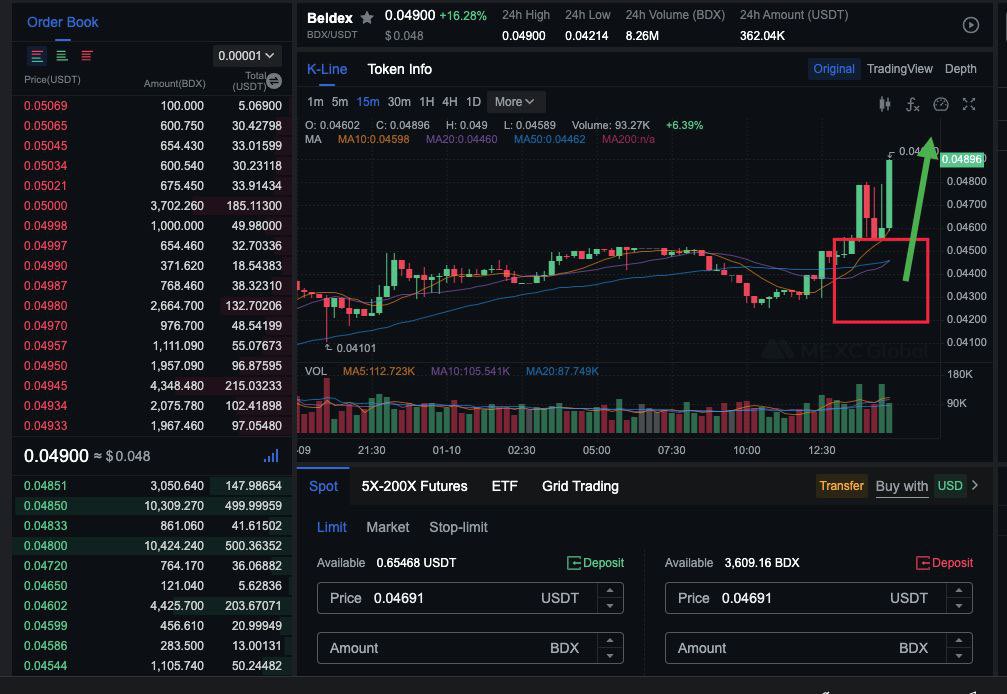Choose the Stop-limit order type
The height and width of the screenshot is (694, 1007).
[458, 527]
